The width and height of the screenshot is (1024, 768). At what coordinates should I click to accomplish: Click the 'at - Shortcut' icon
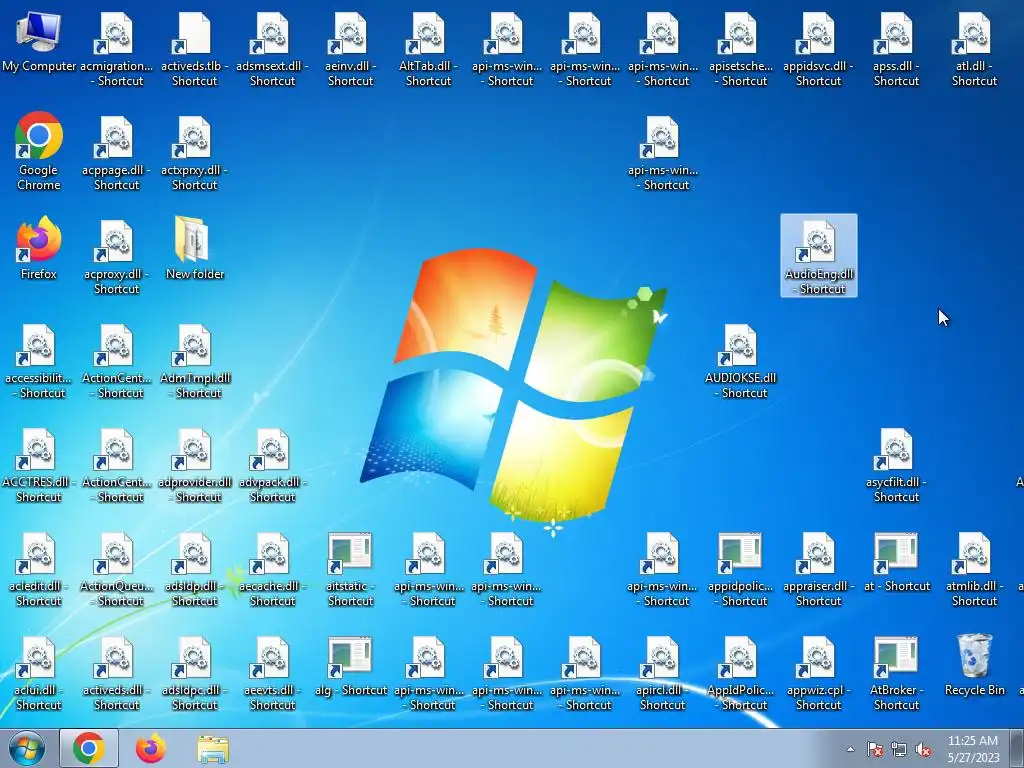(x=896, y=564)
